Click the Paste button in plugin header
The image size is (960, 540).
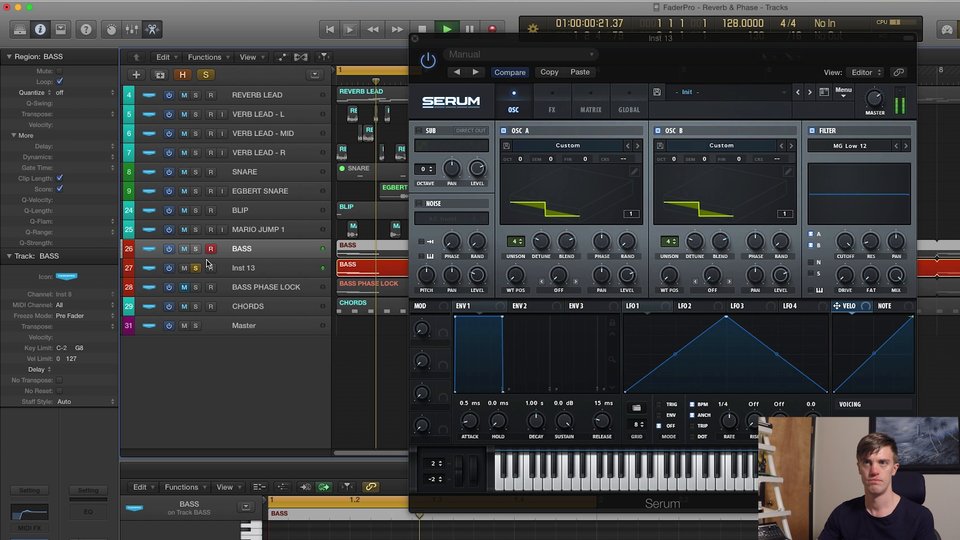pos(580,72)
